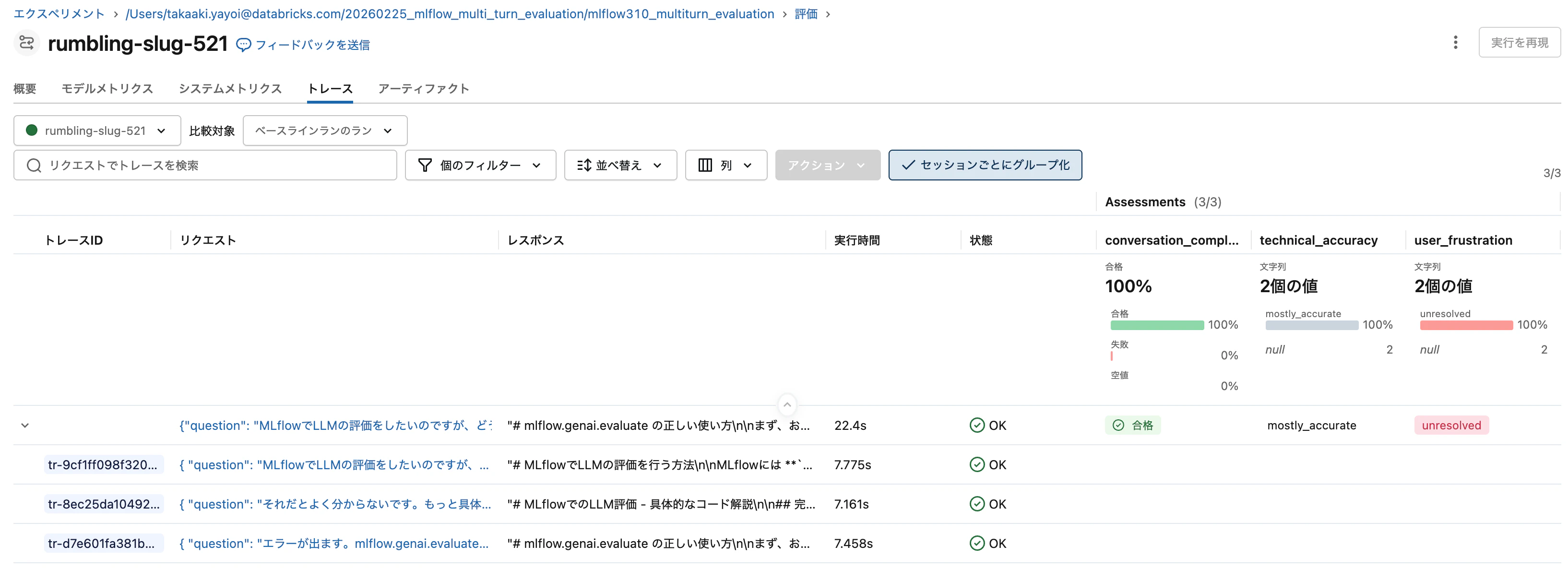
Task: Collapse the expanded session row chevron
Action: pos(24,426)
